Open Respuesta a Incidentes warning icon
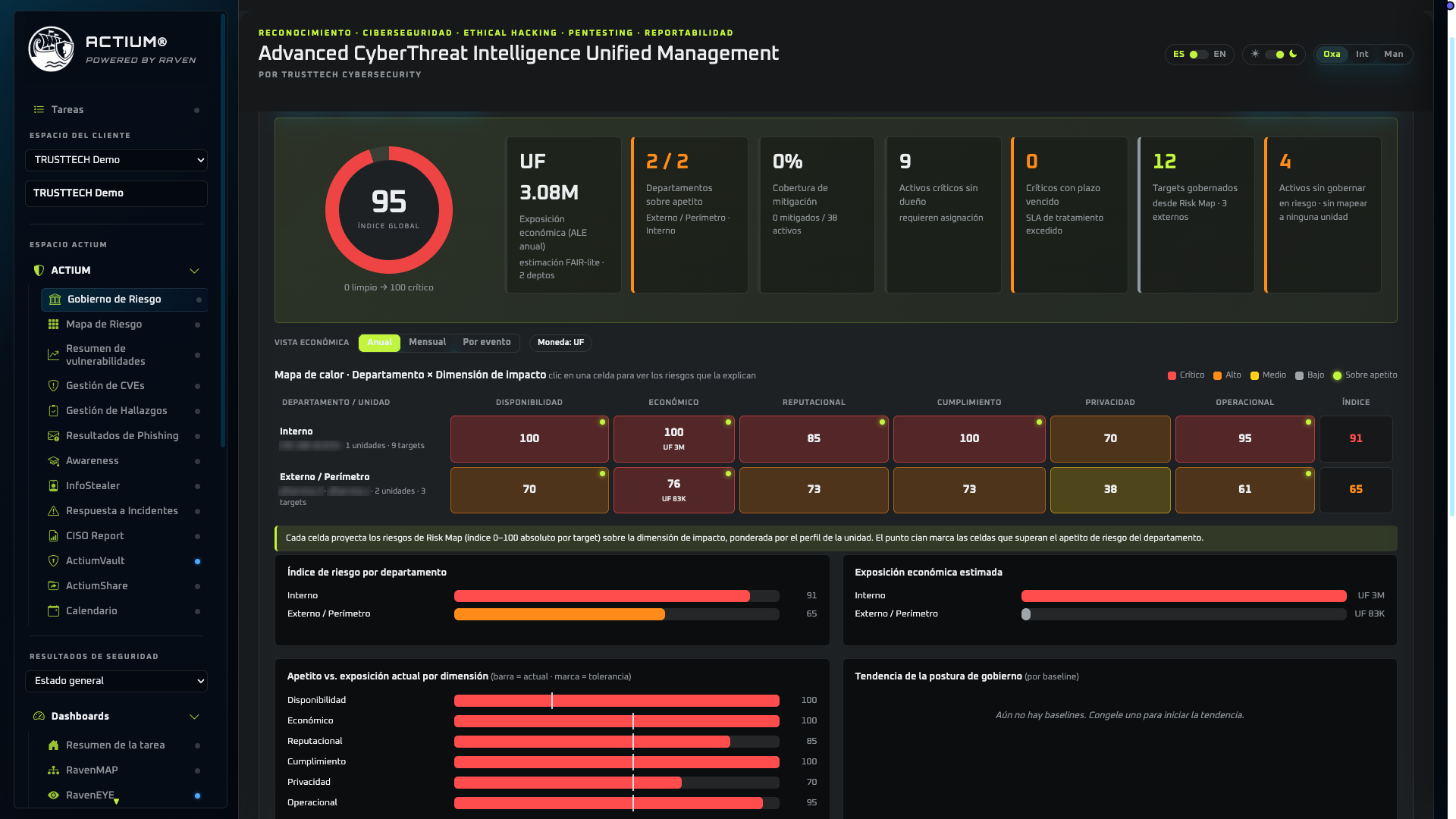The height and width of the screenshot is (819, 1456). tap(53, 511)
